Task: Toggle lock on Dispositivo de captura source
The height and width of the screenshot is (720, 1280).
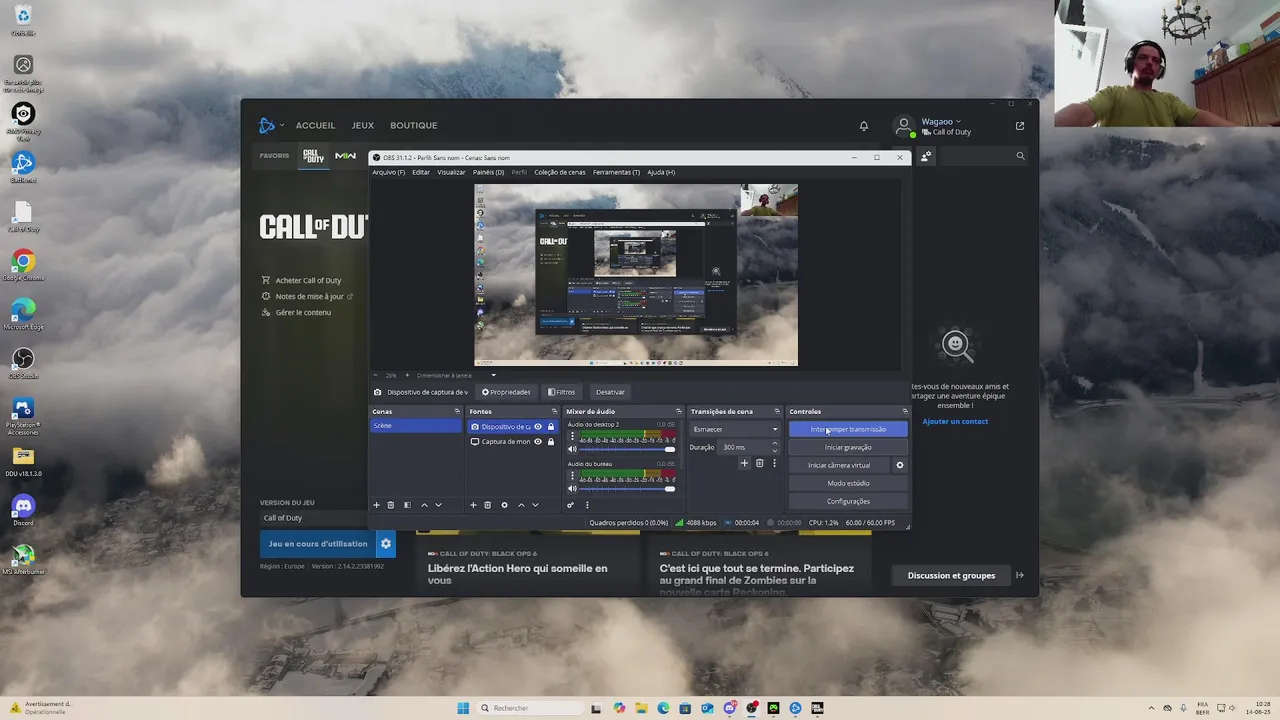Action: (551, 427)
